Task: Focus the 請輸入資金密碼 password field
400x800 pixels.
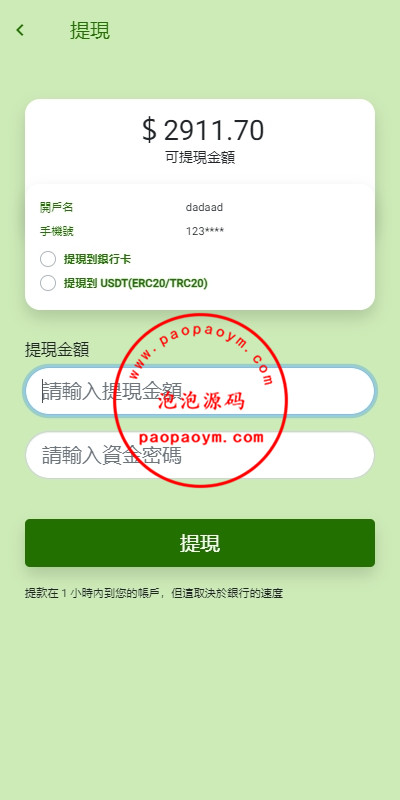Action: pyautogui.click(x=200, y=455)
